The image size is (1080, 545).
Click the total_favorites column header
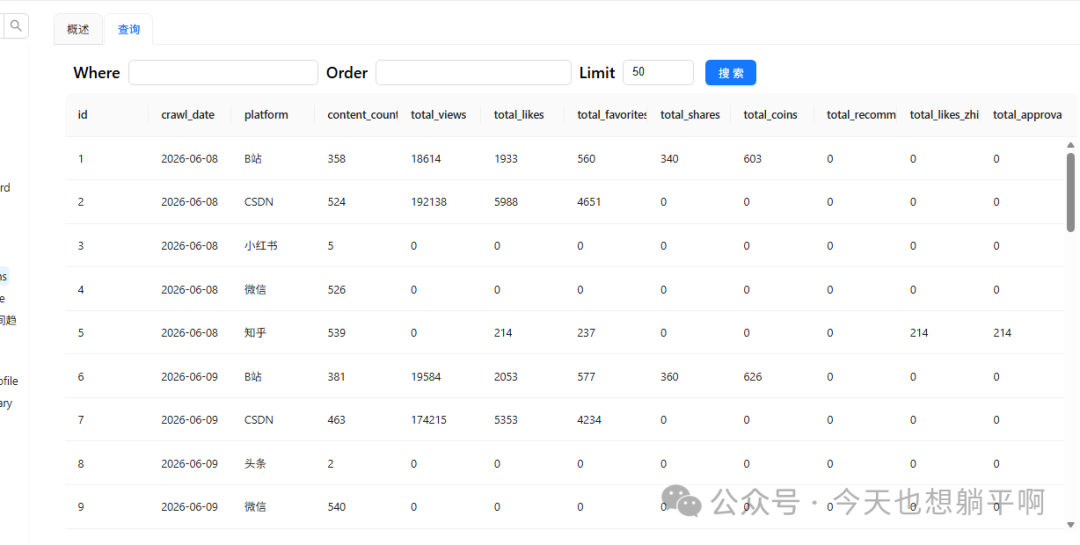[612, 115]
